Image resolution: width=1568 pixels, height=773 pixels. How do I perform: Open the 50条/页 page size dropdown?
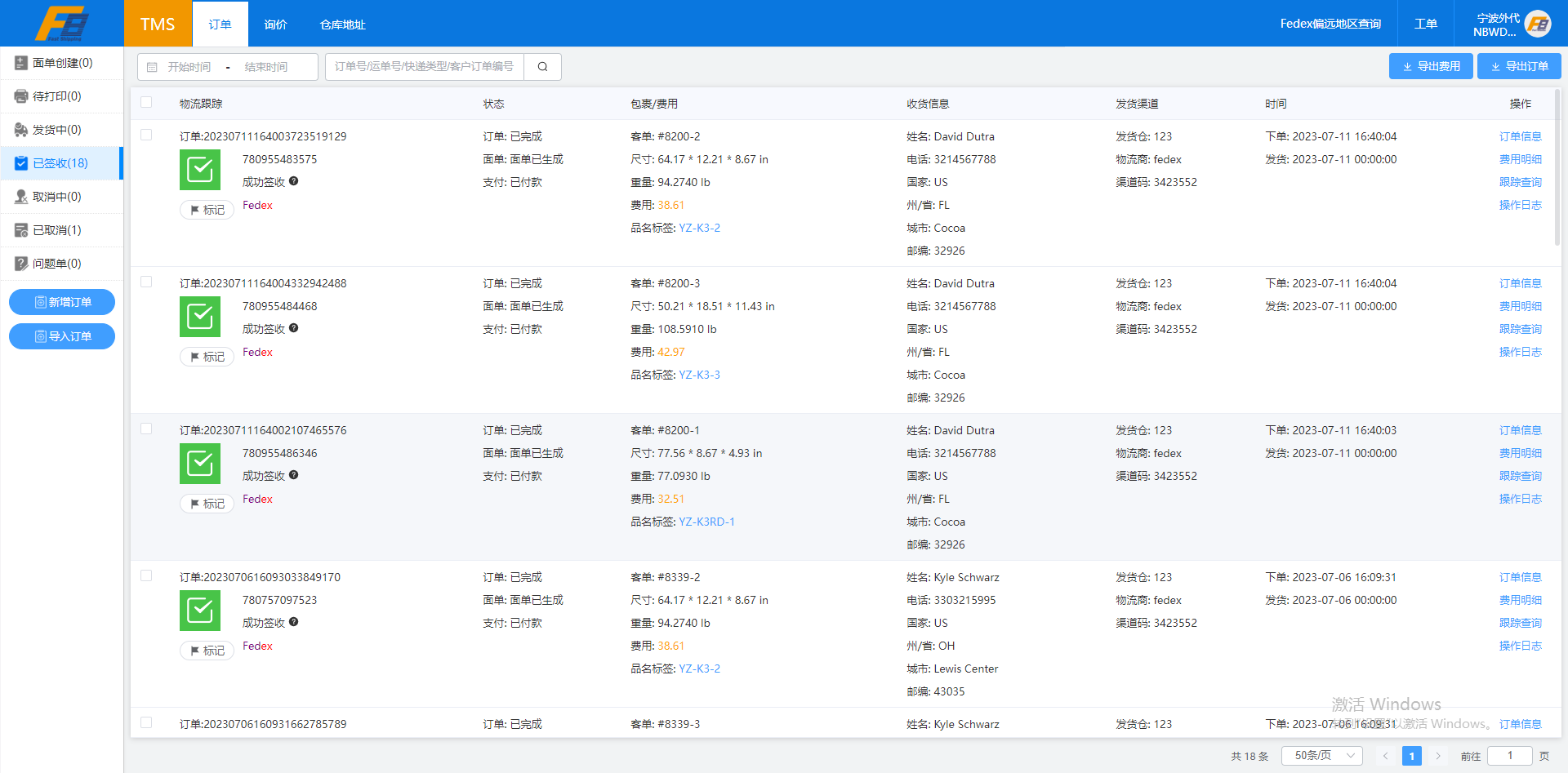coord(1322,756)
